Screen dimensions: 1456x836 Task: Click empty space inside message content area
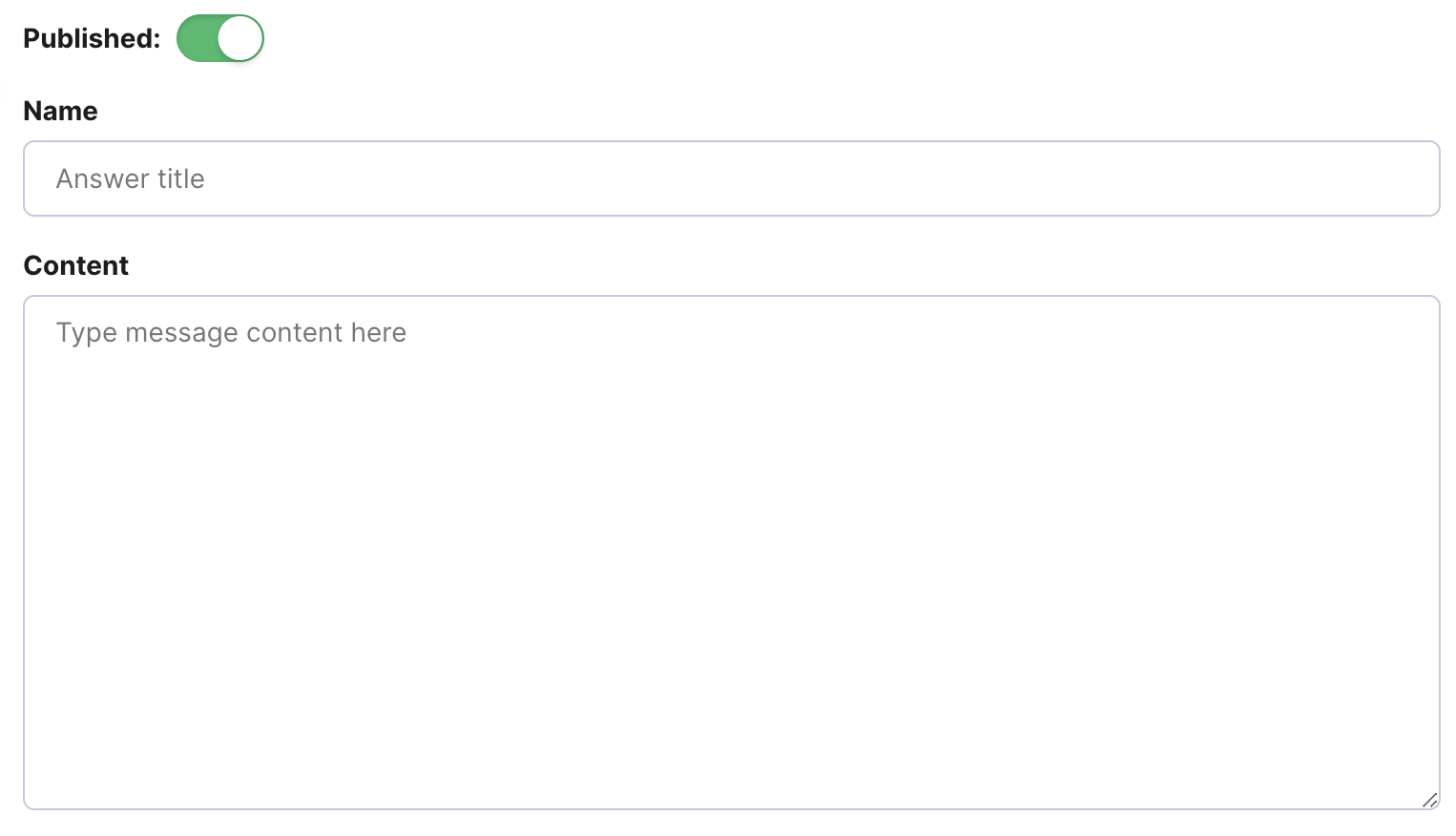(x=732, y=573)
